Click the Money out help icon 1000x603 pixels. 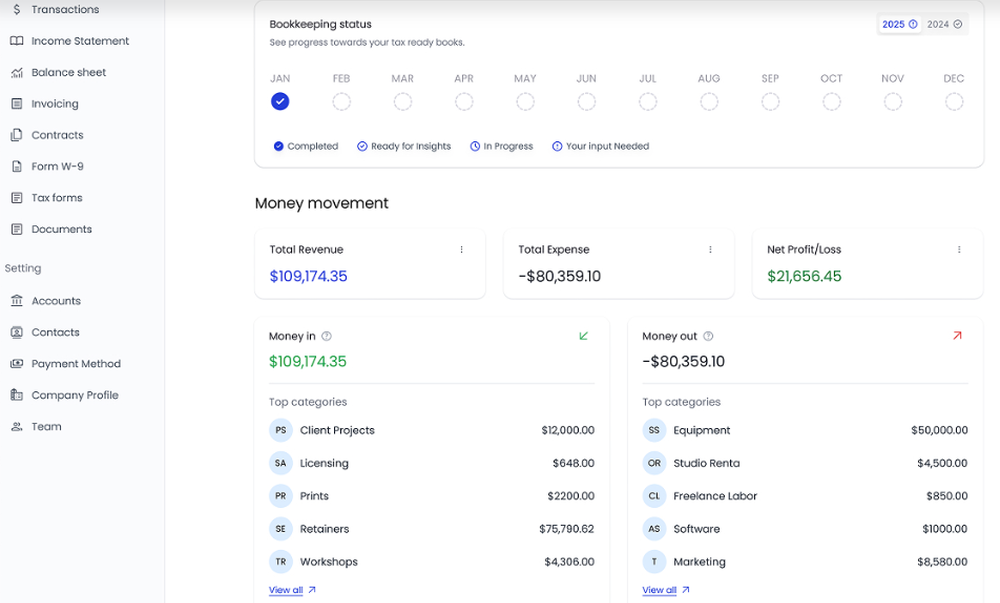(708, 336)
